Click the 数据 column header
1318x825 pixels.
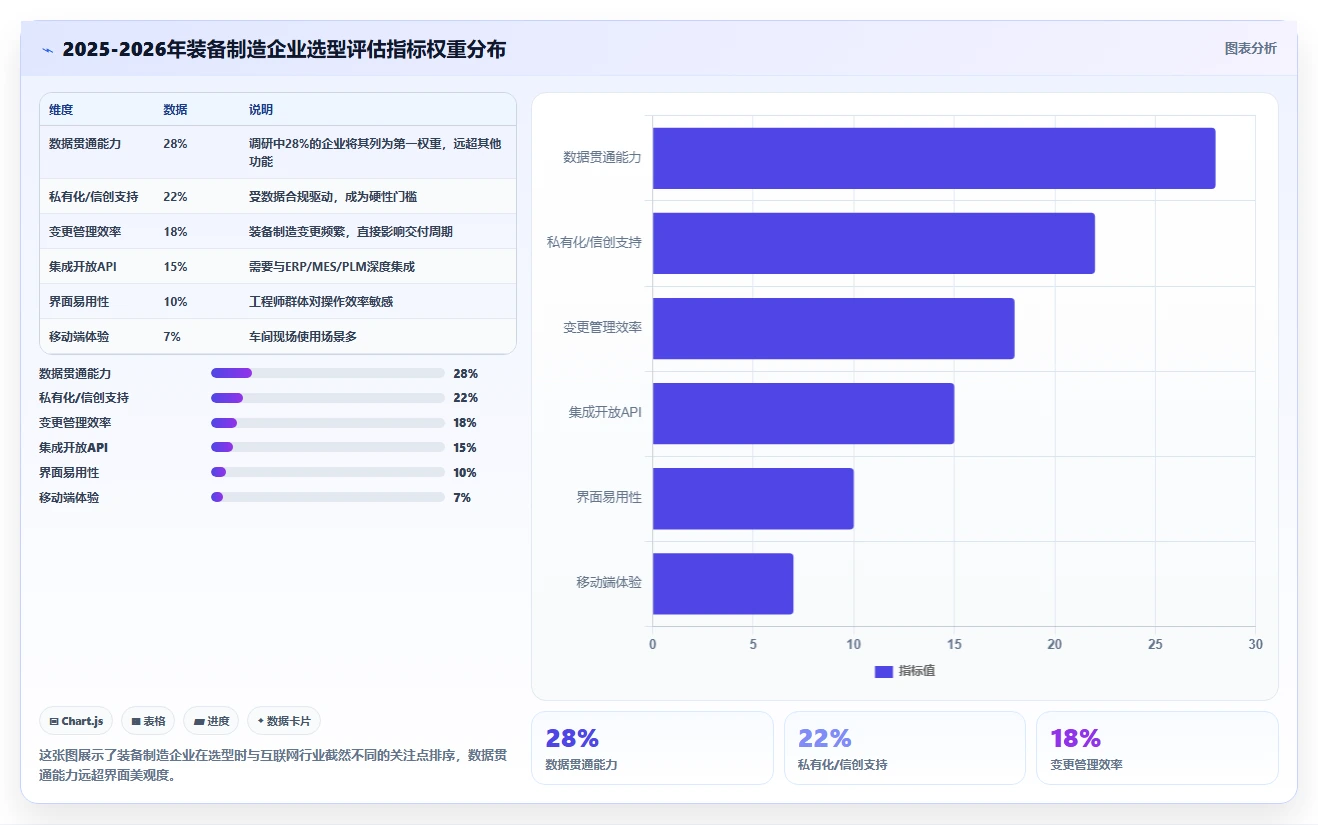point(175,110)
